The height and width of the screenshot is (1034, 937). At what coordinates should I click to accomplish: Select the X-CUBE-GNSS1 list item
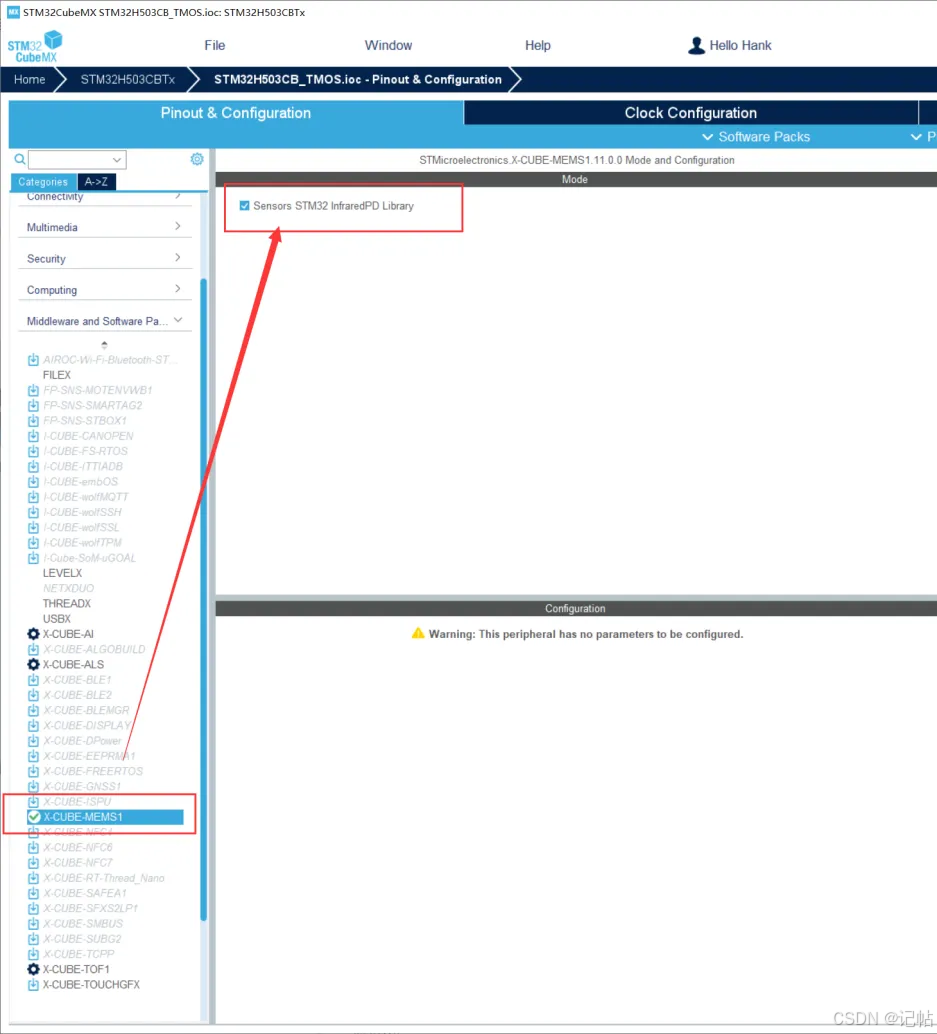pyautogui.click(x=82, y=786)
